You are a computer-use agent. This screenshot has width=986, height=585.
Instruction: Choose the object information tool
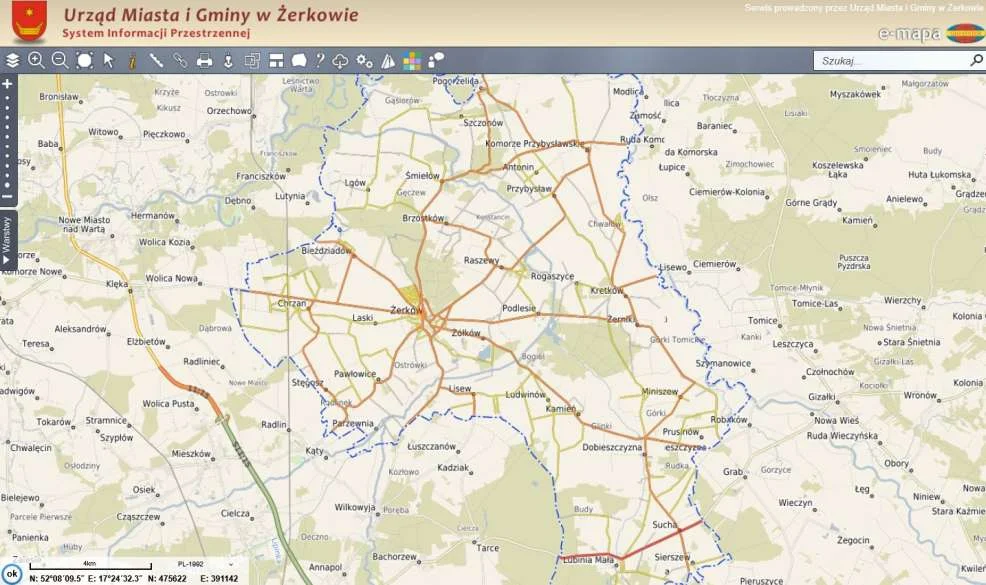point(132,61)
